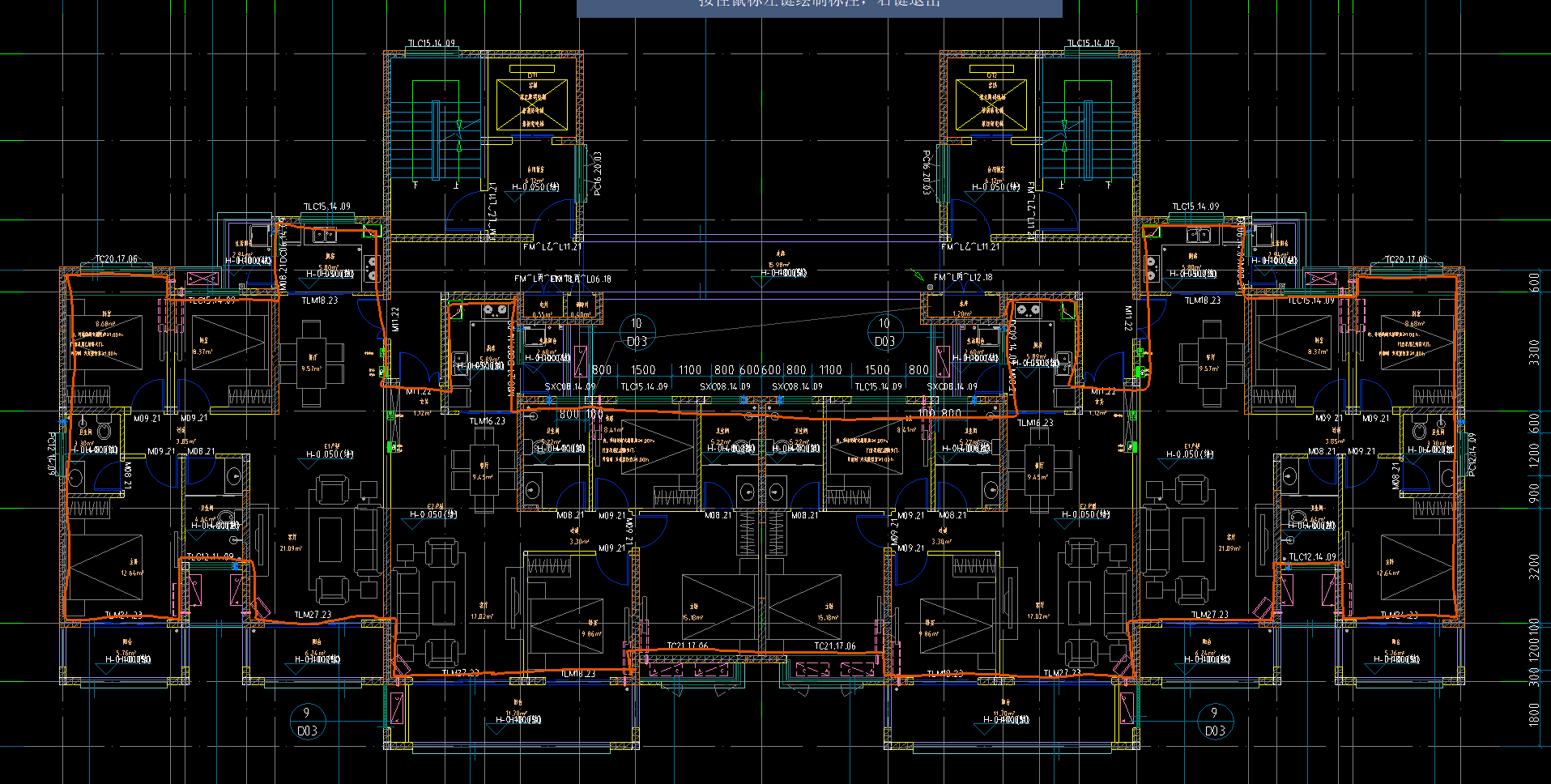Select the 6.24m² balcony label, right unit
Screen dimensions: 1551x784
tap(1205, 653)
